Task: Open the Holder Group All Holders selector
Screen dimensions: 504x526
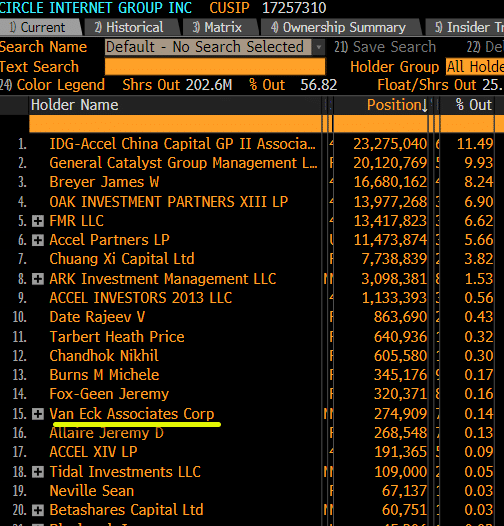Action: click(x=474, y=66)
